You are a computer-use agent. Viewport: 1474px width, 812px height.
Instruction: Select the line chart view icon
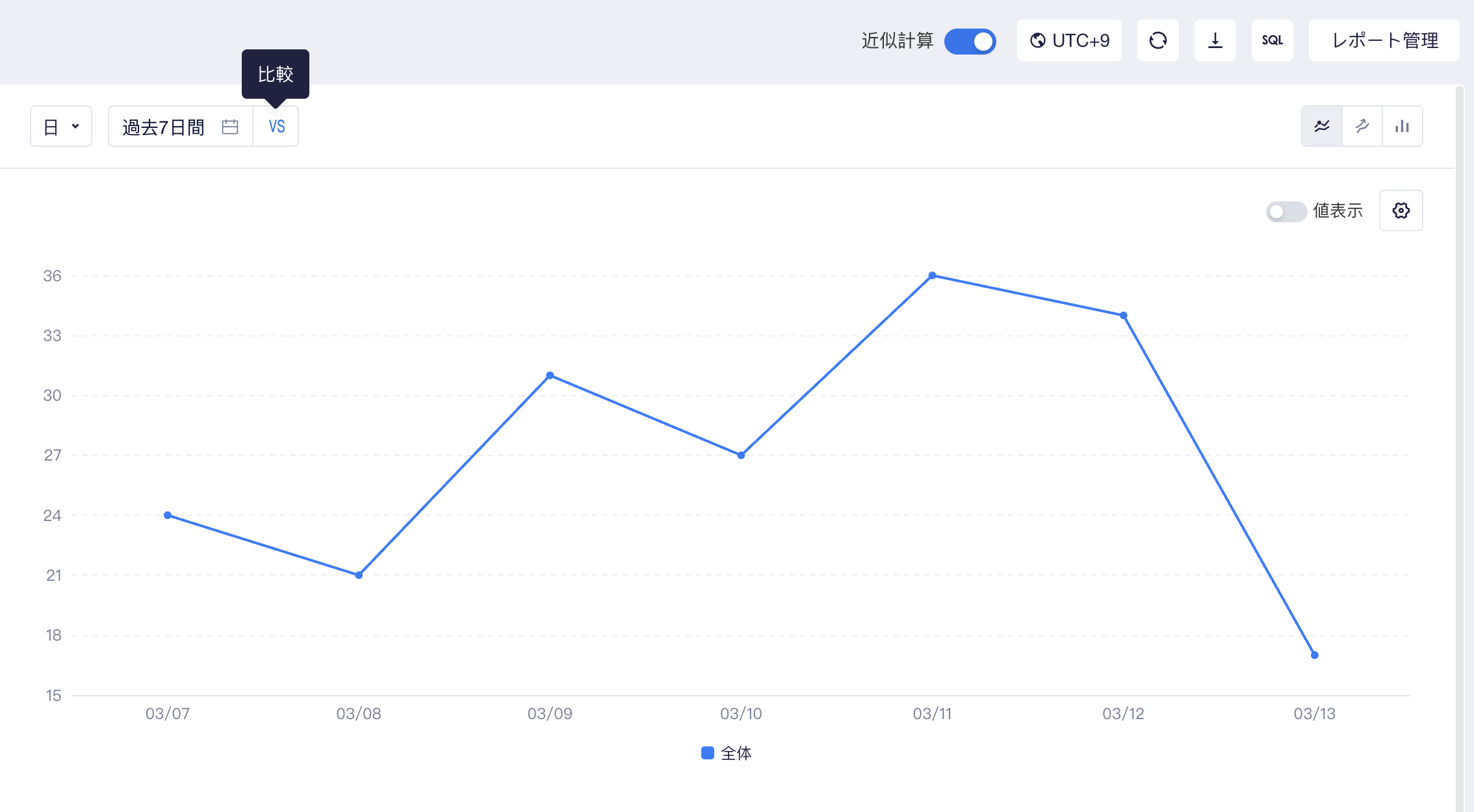pyautogui.click(x=1322, y=126)
